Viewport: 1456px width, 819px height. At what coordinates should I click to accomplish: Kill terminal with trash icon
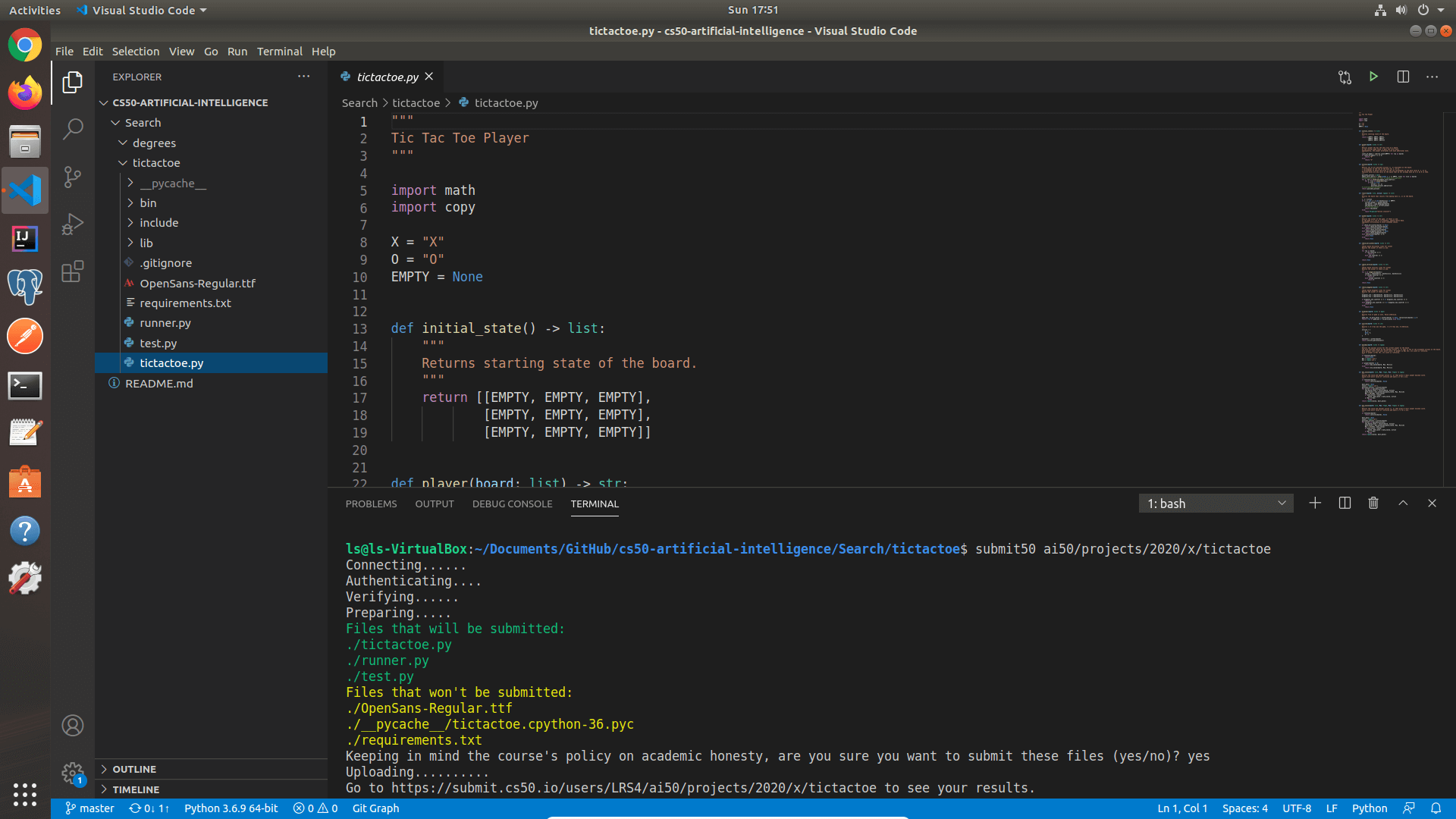[1373, 504]
